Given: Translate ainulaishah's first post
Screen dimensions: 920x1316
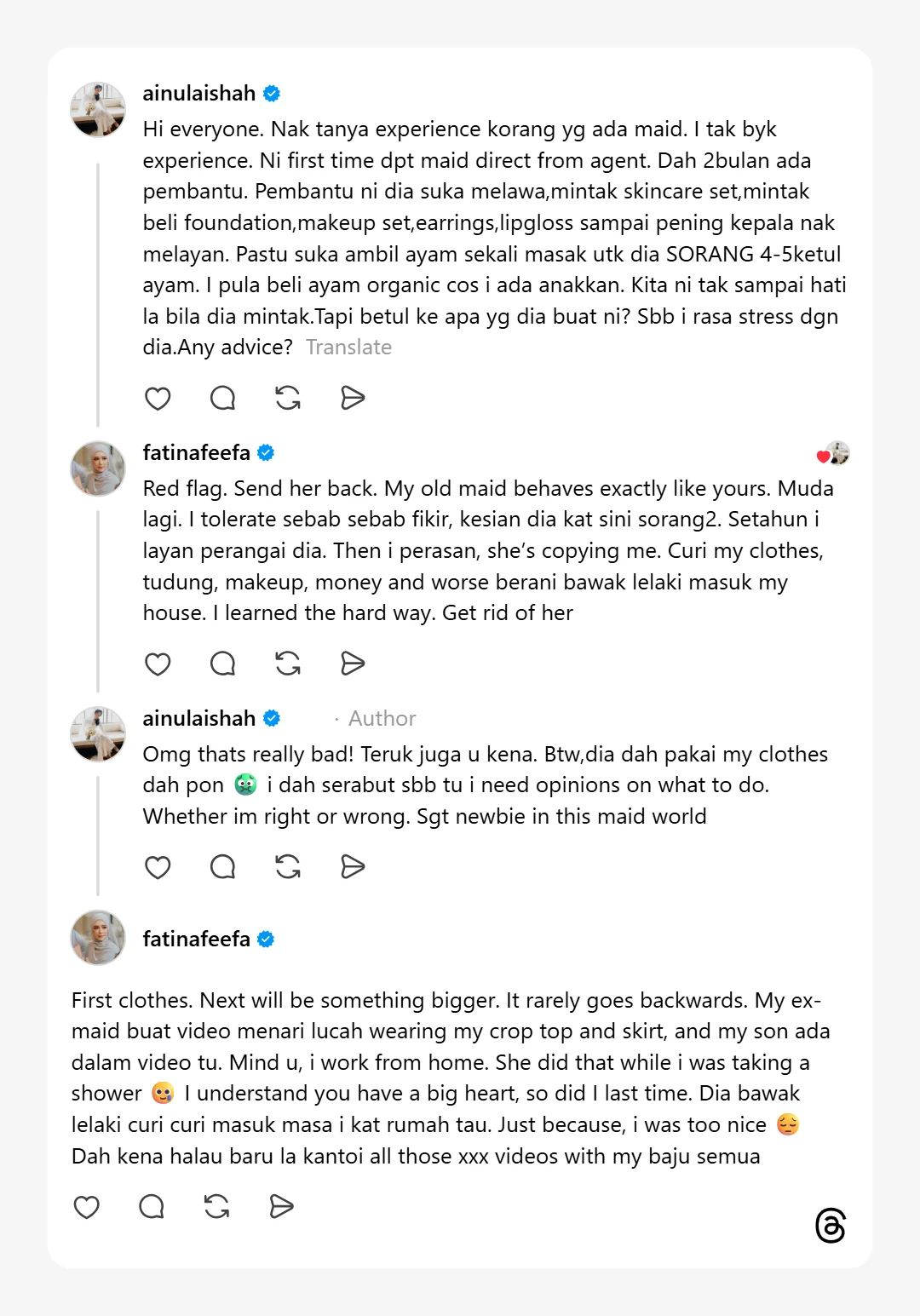Looking at the screenshot, I should point(348,348).
